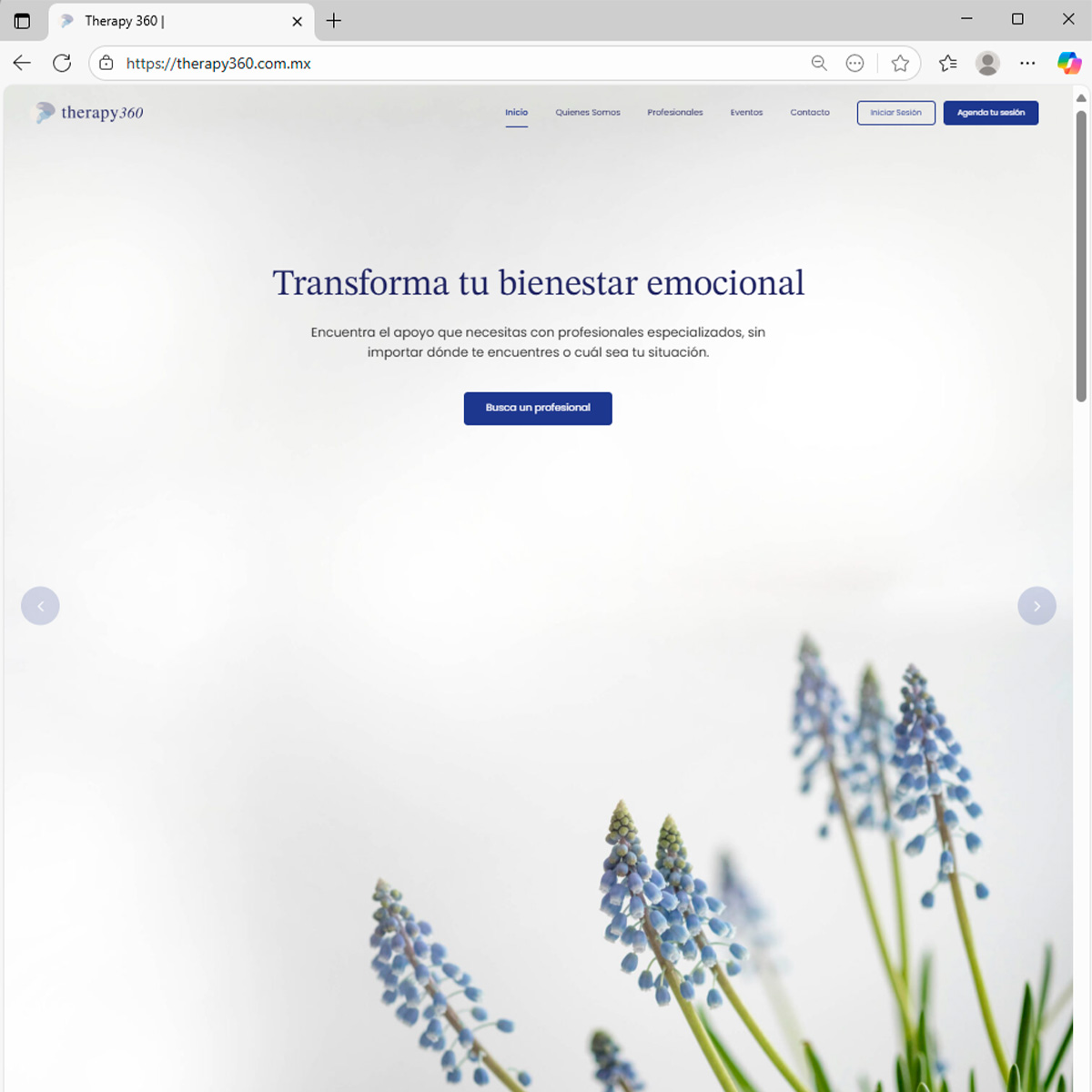
Task: Click Iniciar Sesión button
Action: (895, 113)
